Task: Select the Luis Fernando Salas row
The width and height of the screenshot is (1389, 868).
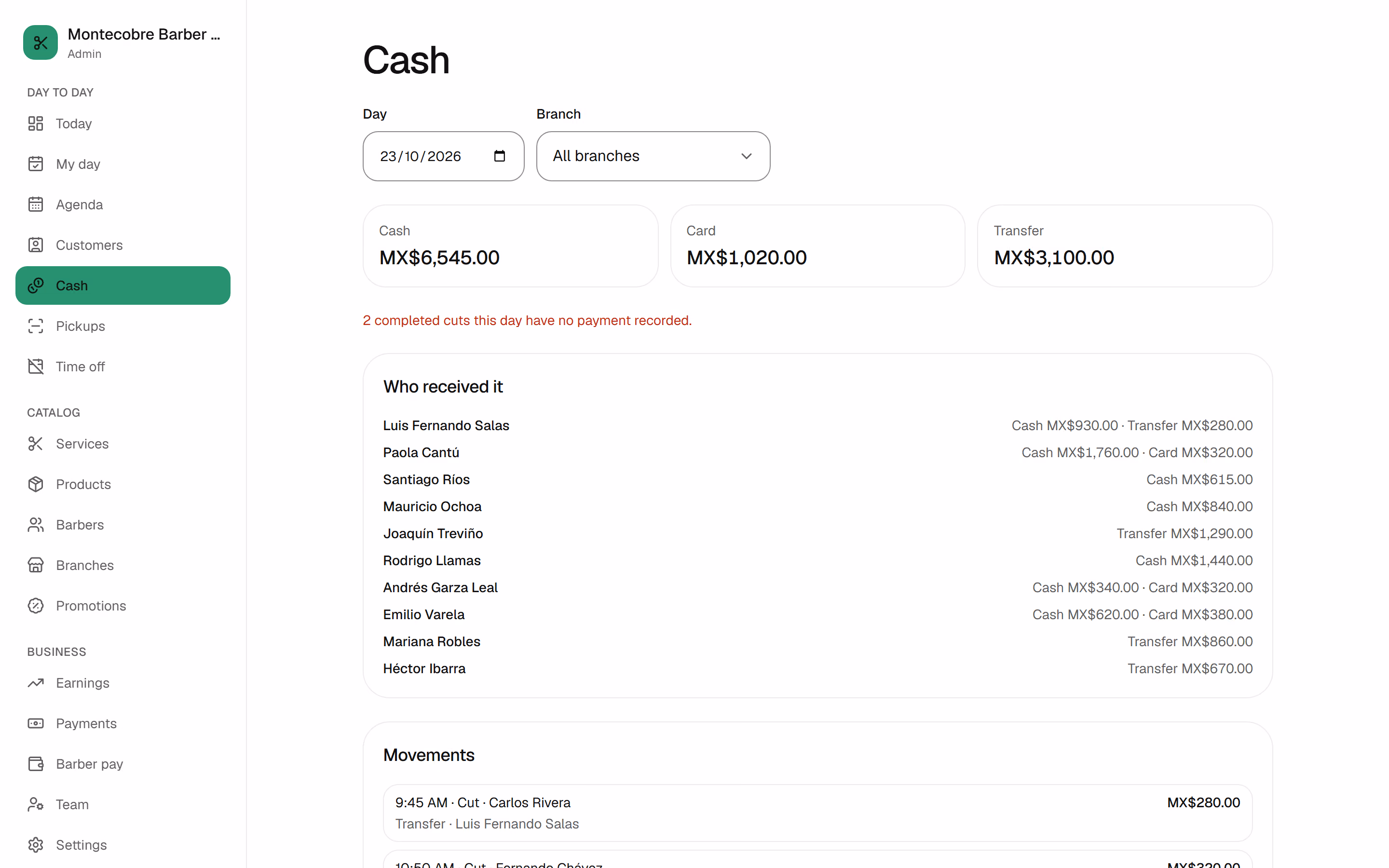Action: (x=817, y=425)
